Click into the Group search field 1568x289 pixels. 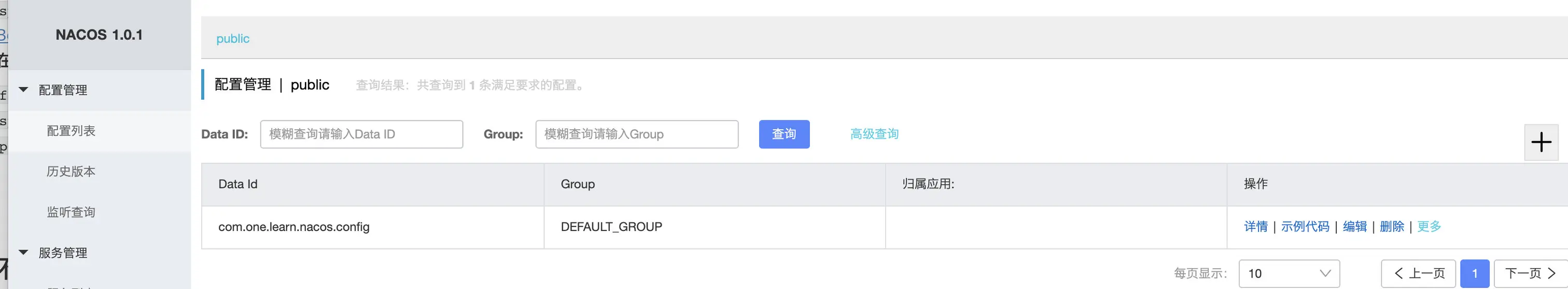tap(636, 134)
